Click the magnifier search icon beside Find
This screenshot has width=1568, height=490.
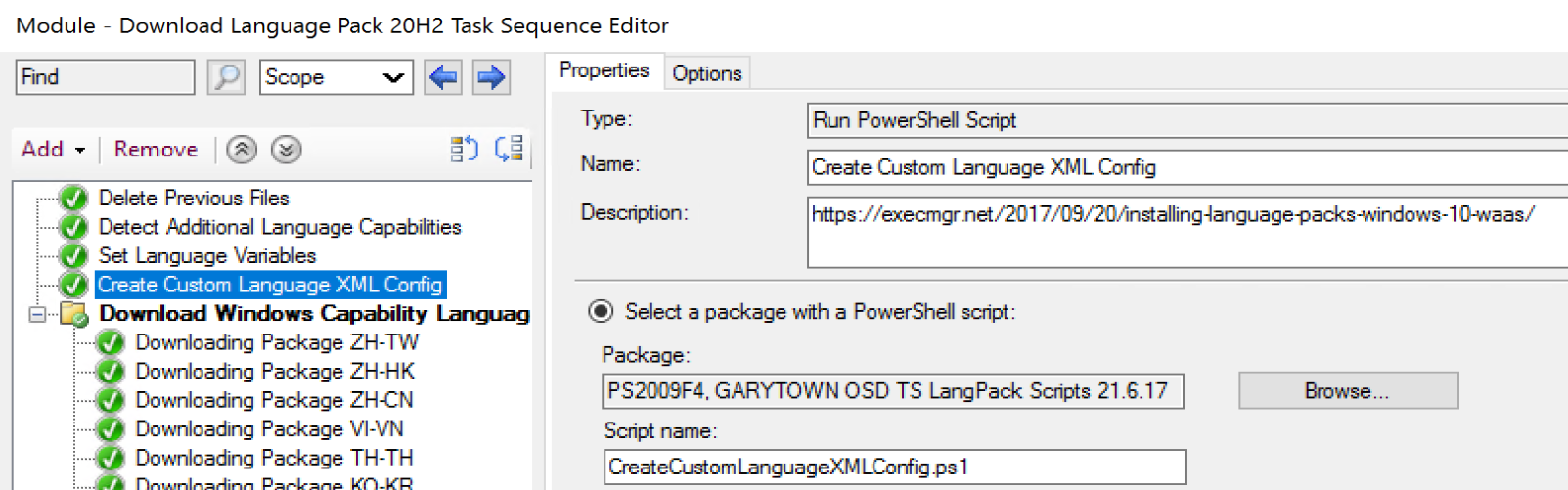pyautogui.click(x=227, y=77)
